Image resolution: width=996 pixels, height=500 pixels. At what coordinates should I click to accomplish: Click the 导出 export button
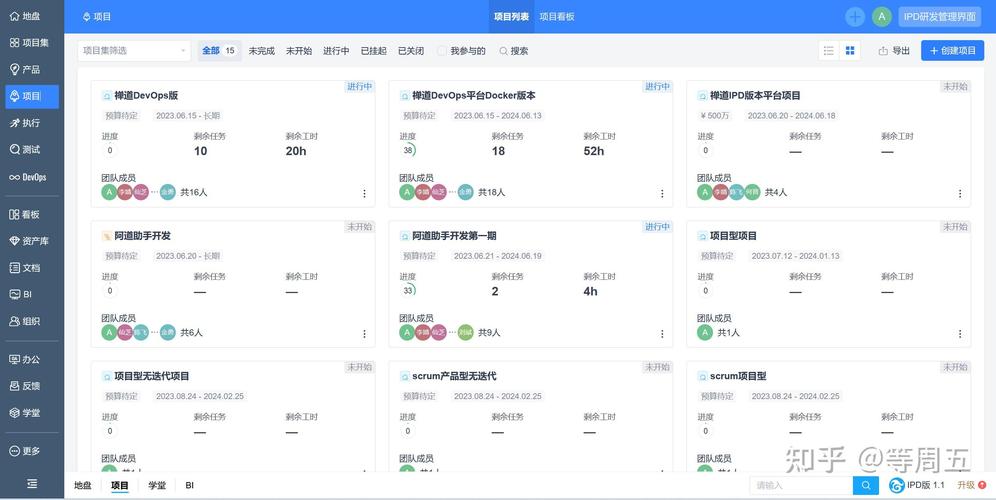[894, 51]
